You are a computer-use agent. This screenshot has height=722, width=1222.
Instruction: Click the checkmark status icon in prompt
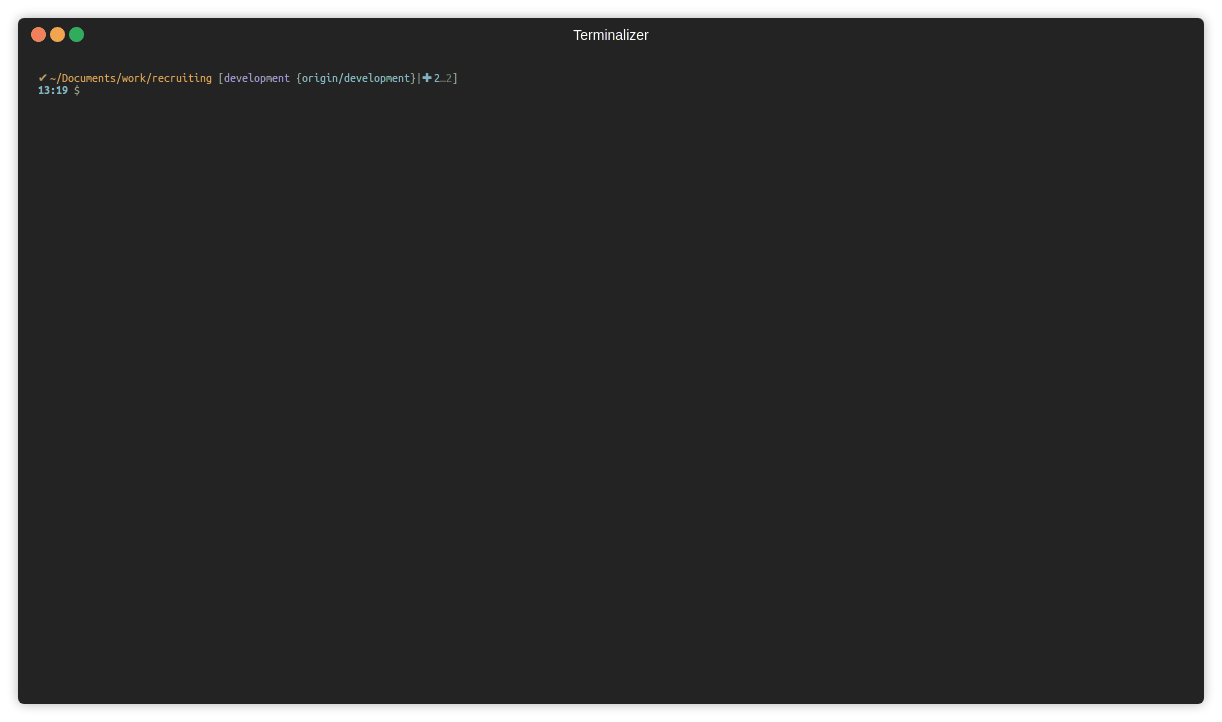pos(43,78)
